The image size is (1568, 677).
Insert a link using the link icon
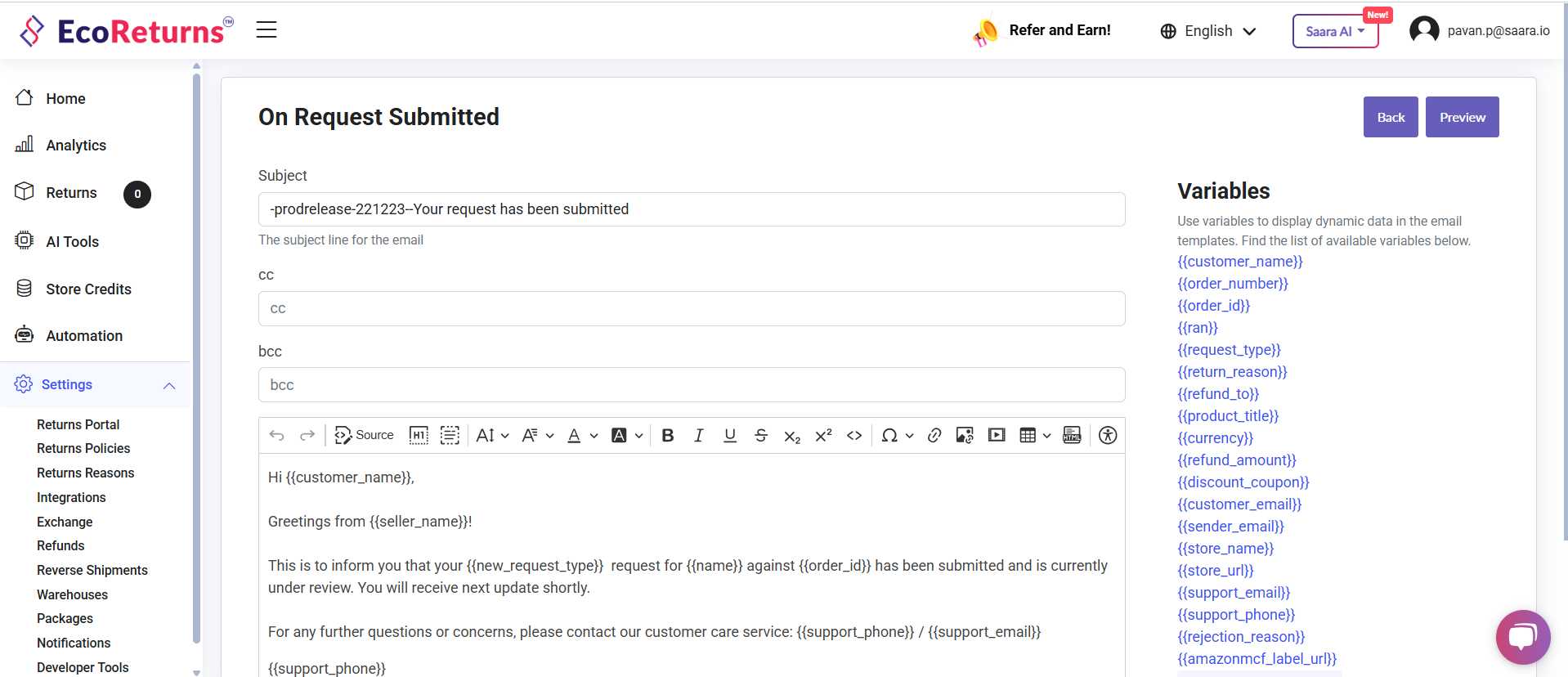[934, 436]
